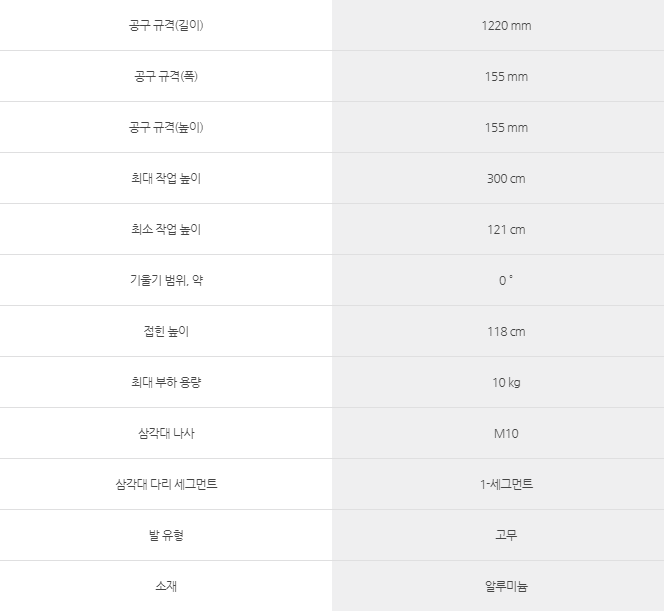The height and width of the screenshot is (611, 664).
Task: Click the 1220 mm value
Action: (x=506, y=26)
